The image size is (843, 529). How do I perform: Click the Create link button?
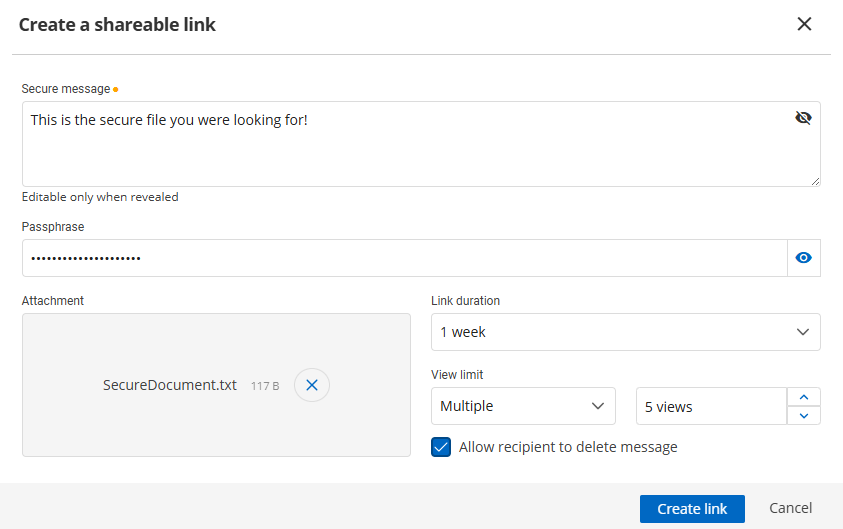692,509
